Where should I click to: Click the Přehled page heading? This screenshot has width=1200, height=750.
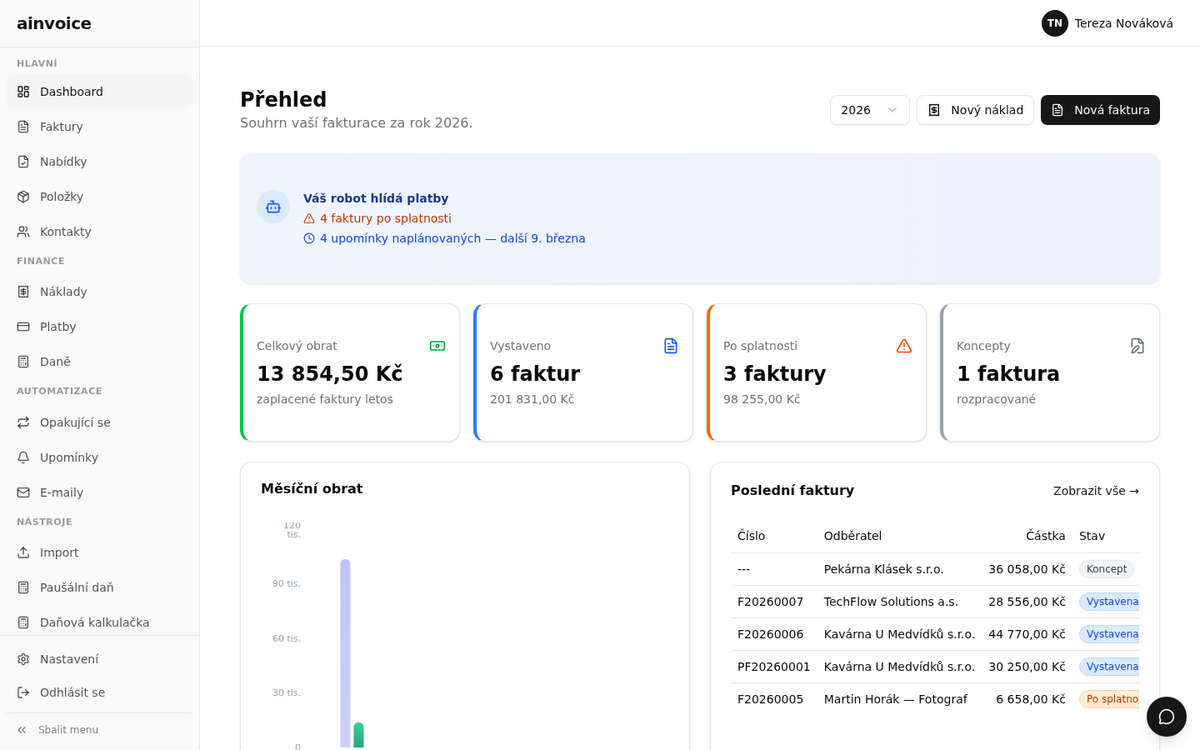(283, 100)
